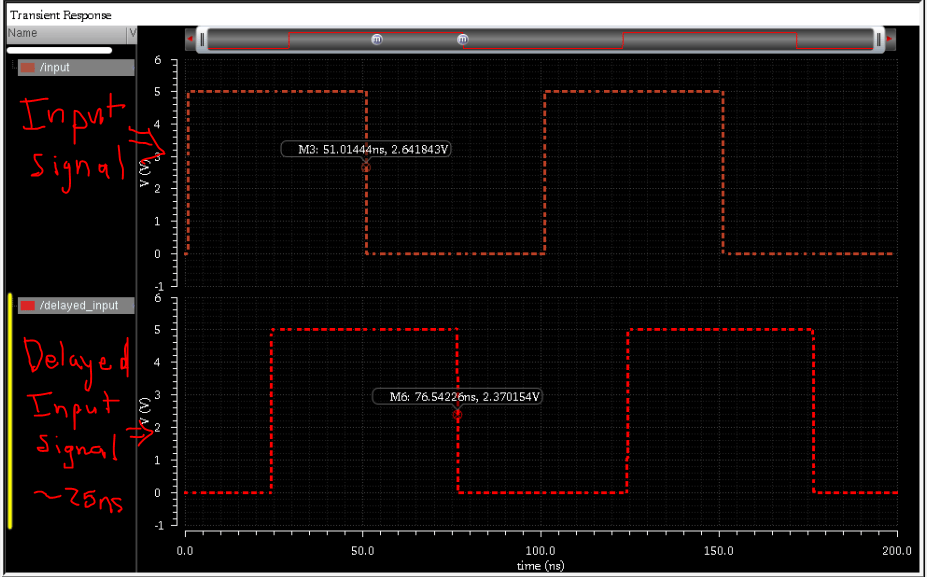Expand the /delayed_input tree item
The height and width of the screenshot is (577, 927).
[14, 306]
